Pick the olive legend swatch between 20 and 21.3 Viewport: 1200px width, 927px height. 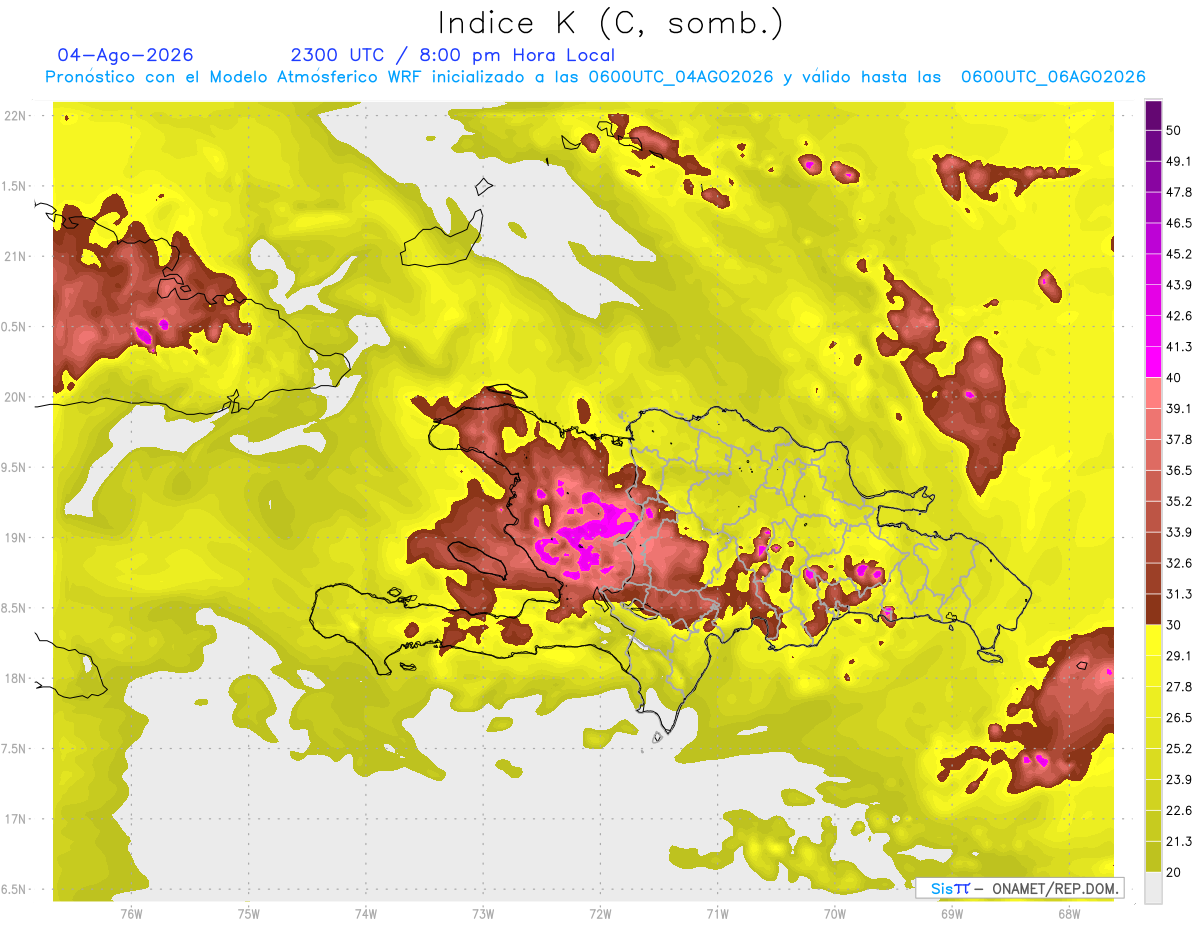(x=1153, y=856)
